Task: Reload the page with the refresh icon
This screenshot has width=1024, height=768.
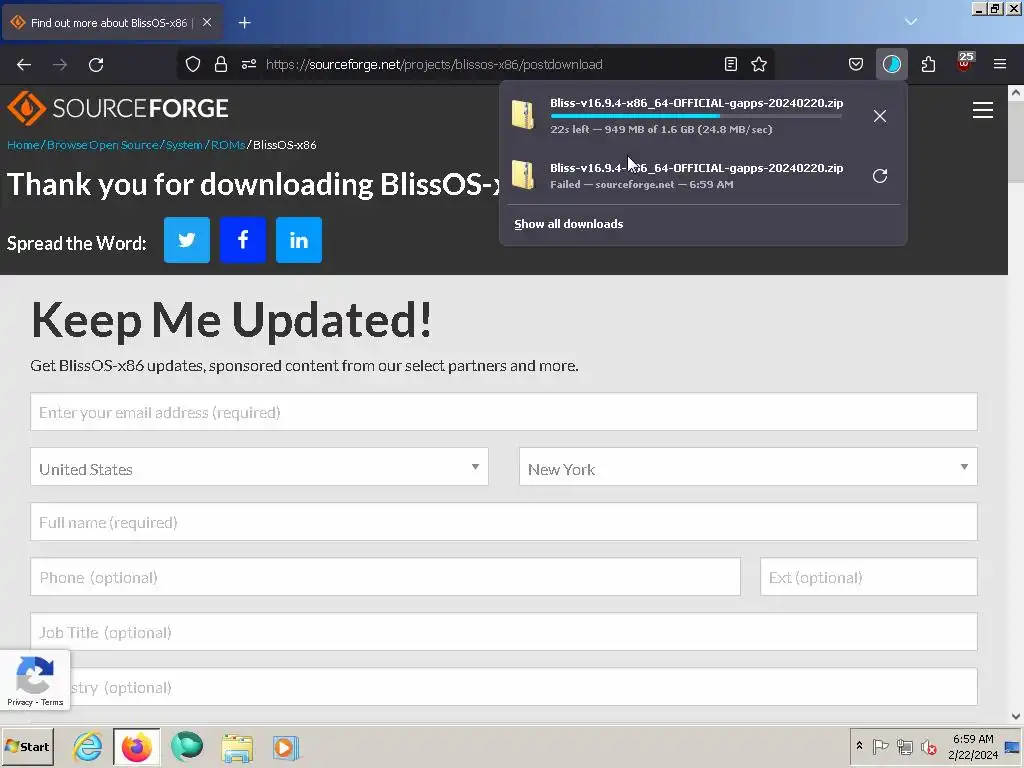Action: tap(96, 65)
